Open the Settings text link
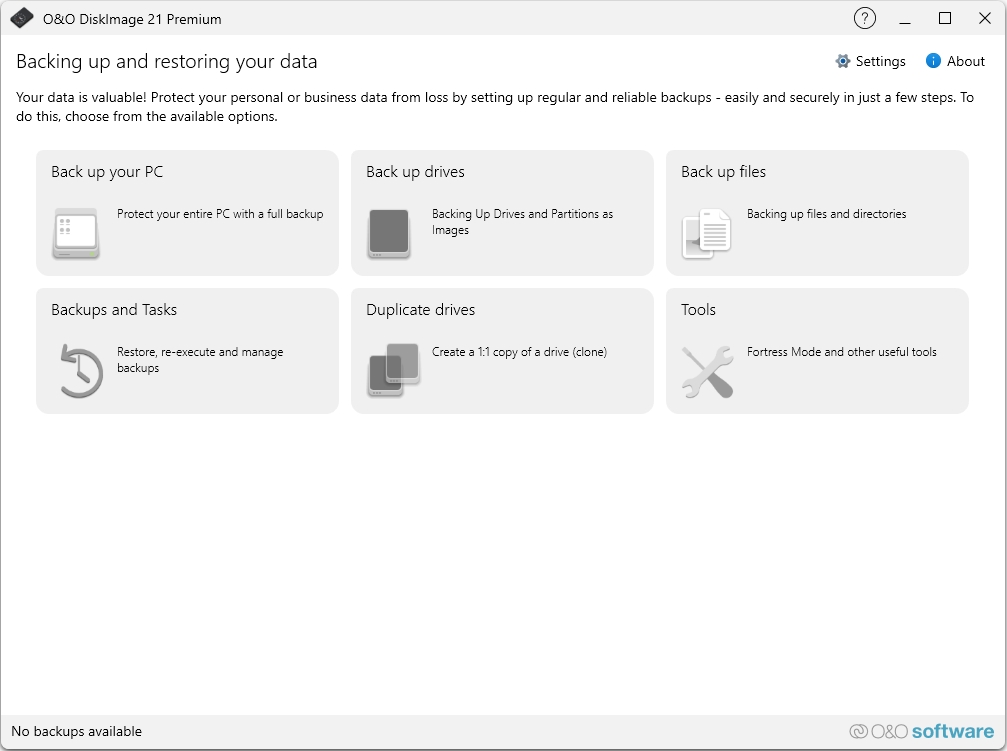1007x751 pixels. click(881, 61)
